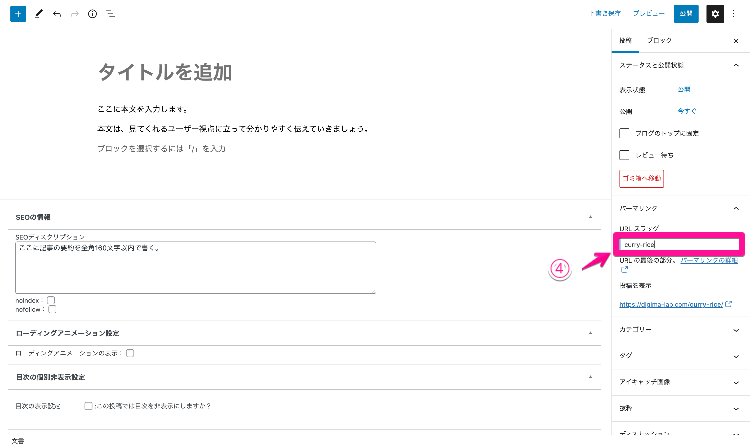Image resolution: width=750 pixels, height=444 pixels.
Task: Undo with the left arrow icon
Action: pyautogui.click(x=57, y=14)
